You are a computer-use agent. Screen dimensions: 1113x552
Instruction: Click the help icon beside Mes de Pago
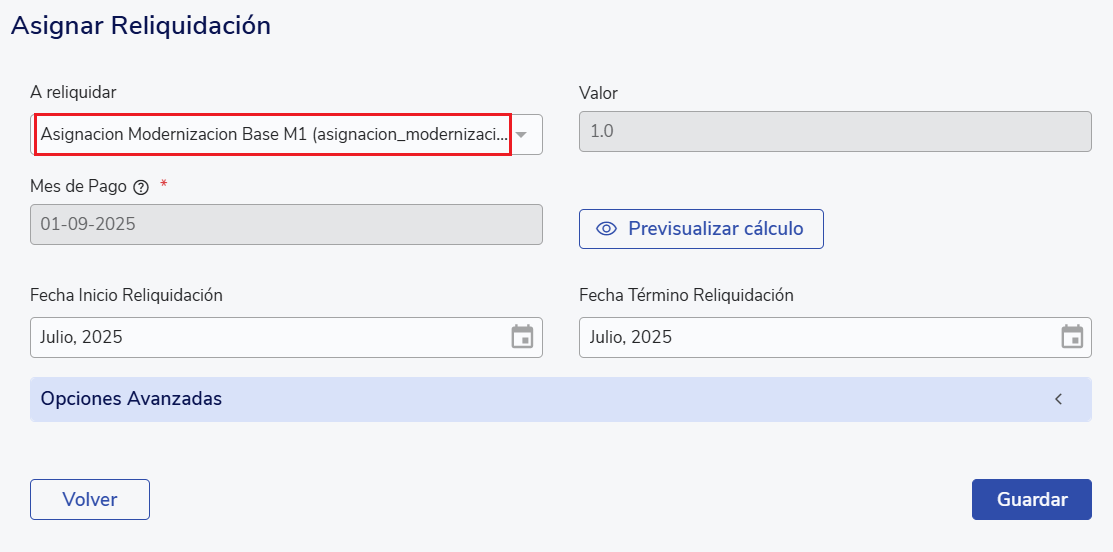tap(141, 186)
